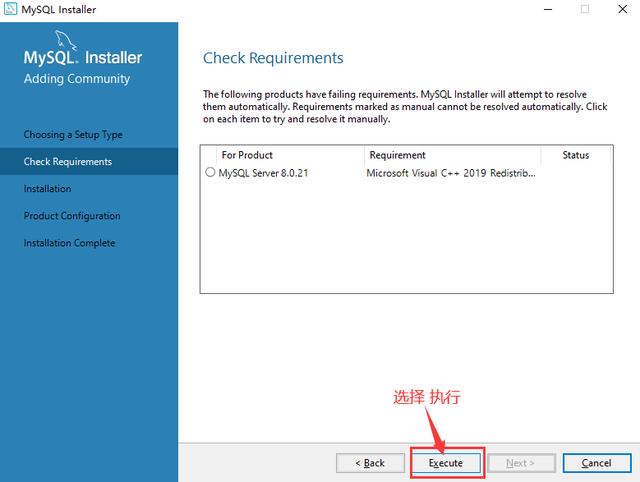This screenshot has width=640, height=482.
Task: Click the Microsoft Visual C++ 2019 Redistrib... requirement
Action: click(x=451, y=173)
